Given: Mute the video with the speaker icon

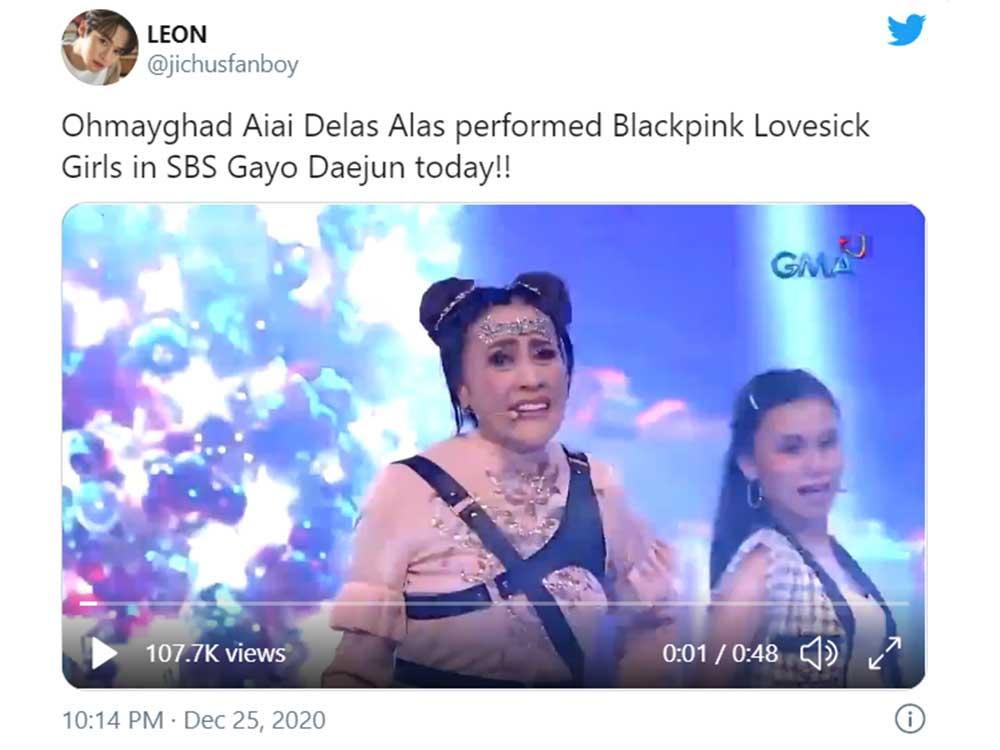Looking at the screenshot, I should coord(819,653).
